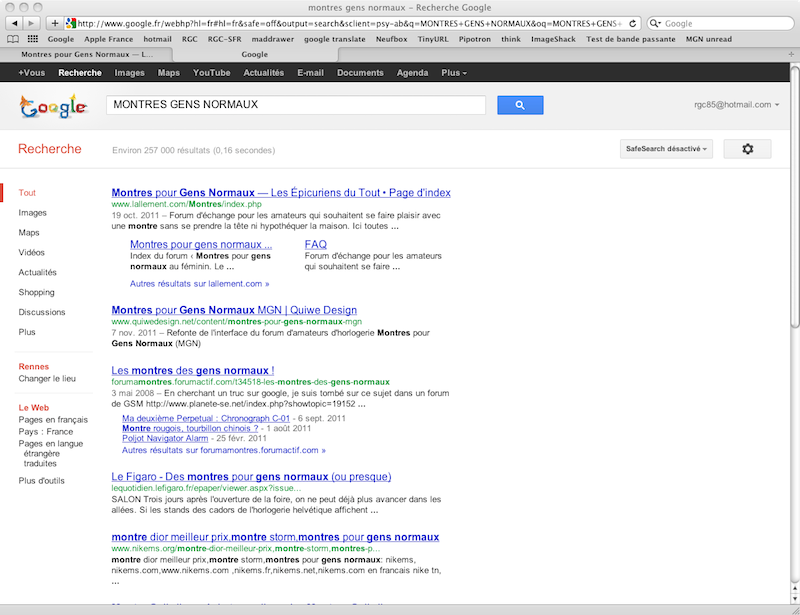Viewport: 800px width, 615px height.
Task: Reload the page with the refresh icon
Action: pos(633,23)
